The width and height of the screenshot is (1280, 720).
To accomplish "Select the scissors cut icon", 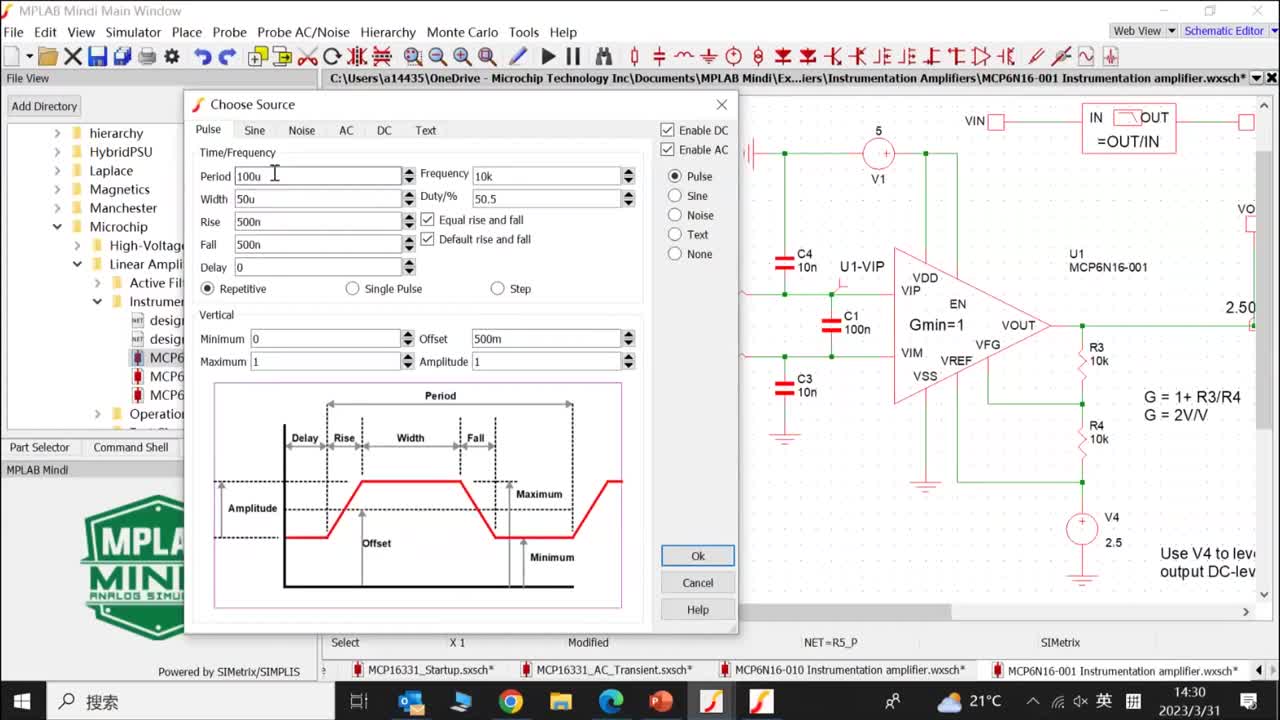I will [308, 57].
